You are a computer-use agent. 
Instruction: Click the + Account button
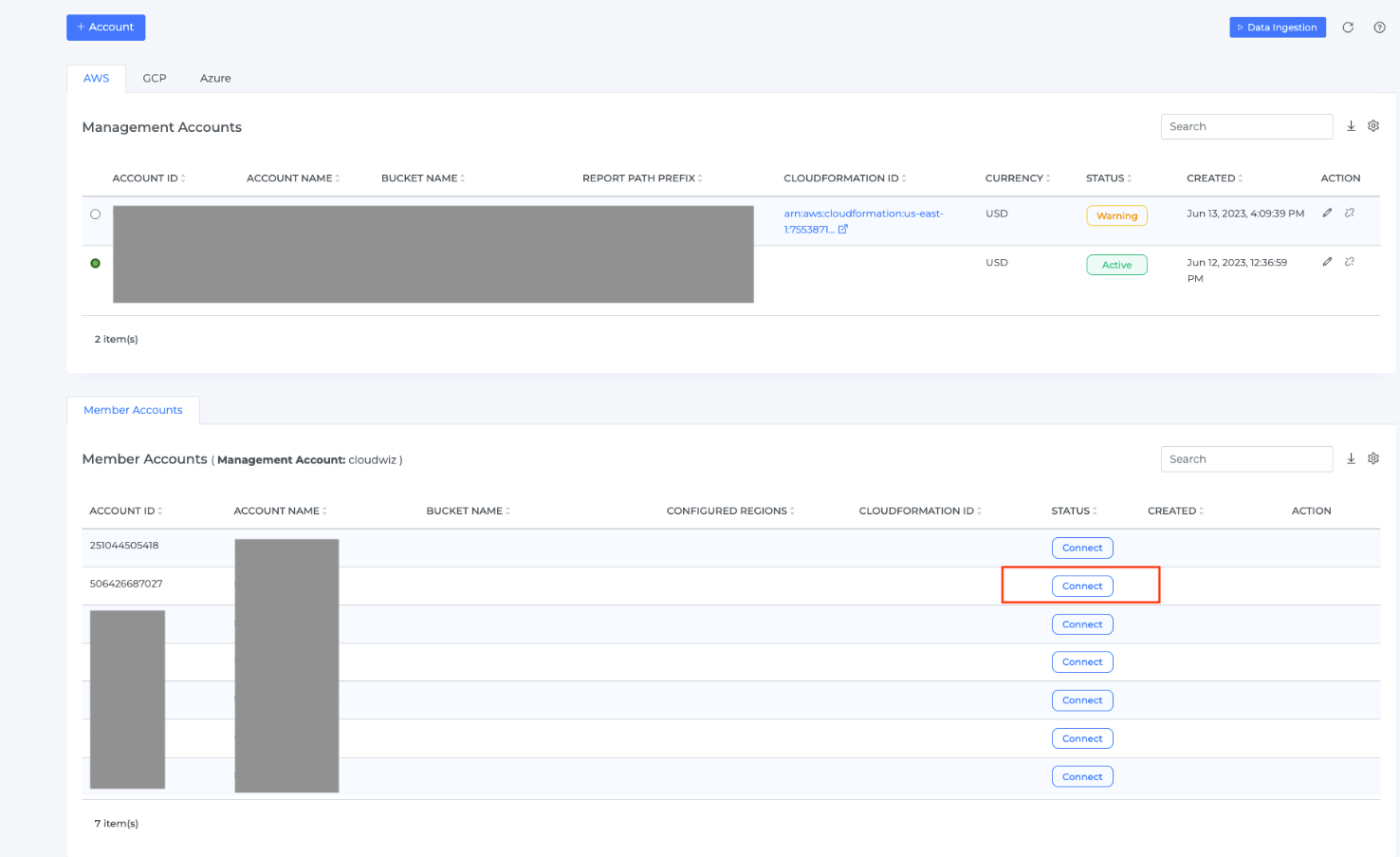click(105, 28)
